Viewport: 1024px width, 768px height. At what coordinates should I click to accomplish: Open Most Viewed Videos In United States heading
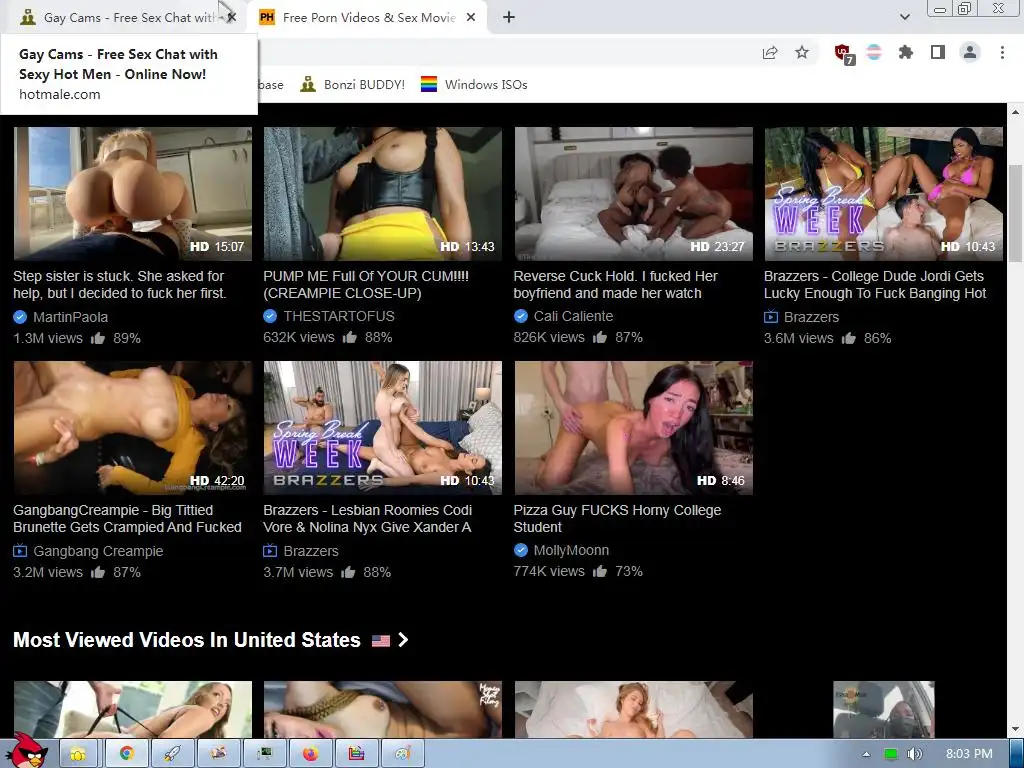[x=187, y=640]
